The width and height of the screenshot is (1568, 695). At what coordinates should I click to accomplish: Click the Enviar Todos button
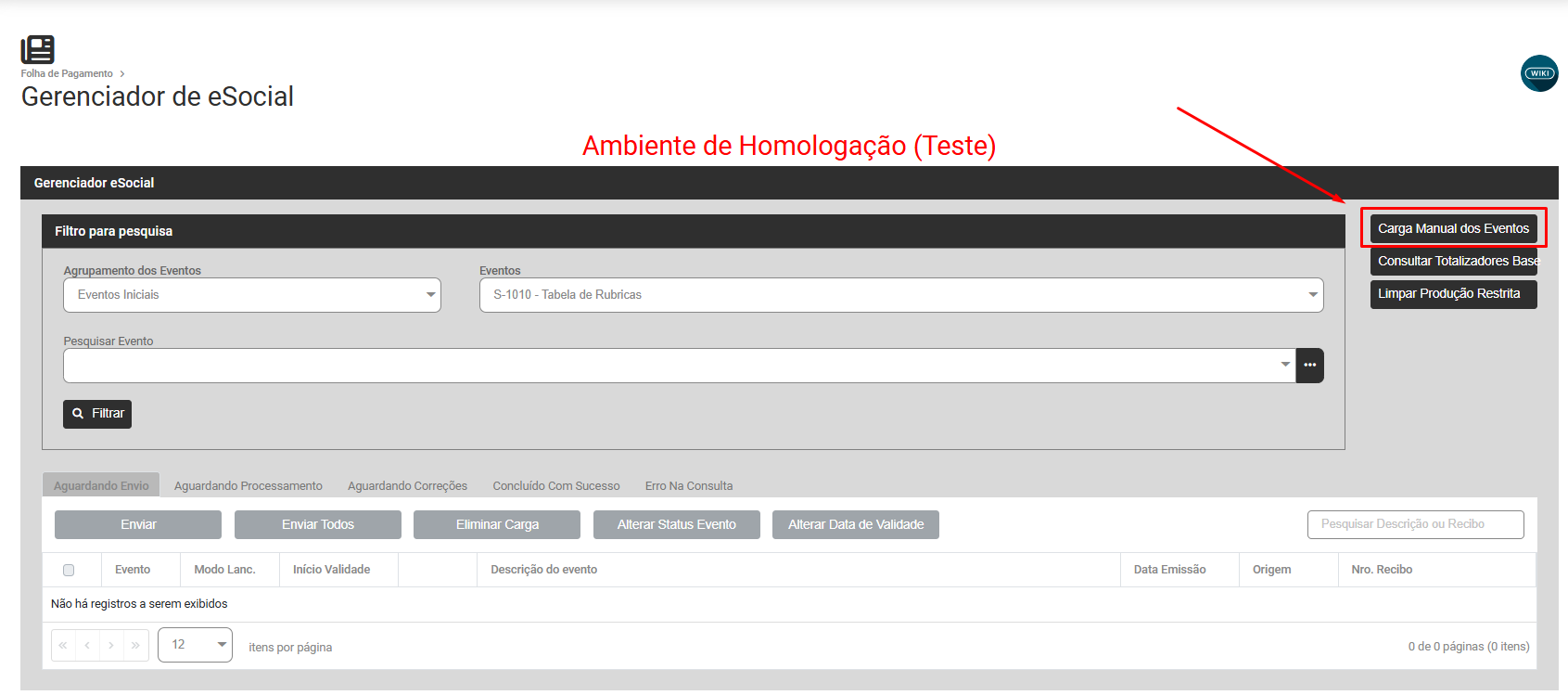[x=318, y=524]
